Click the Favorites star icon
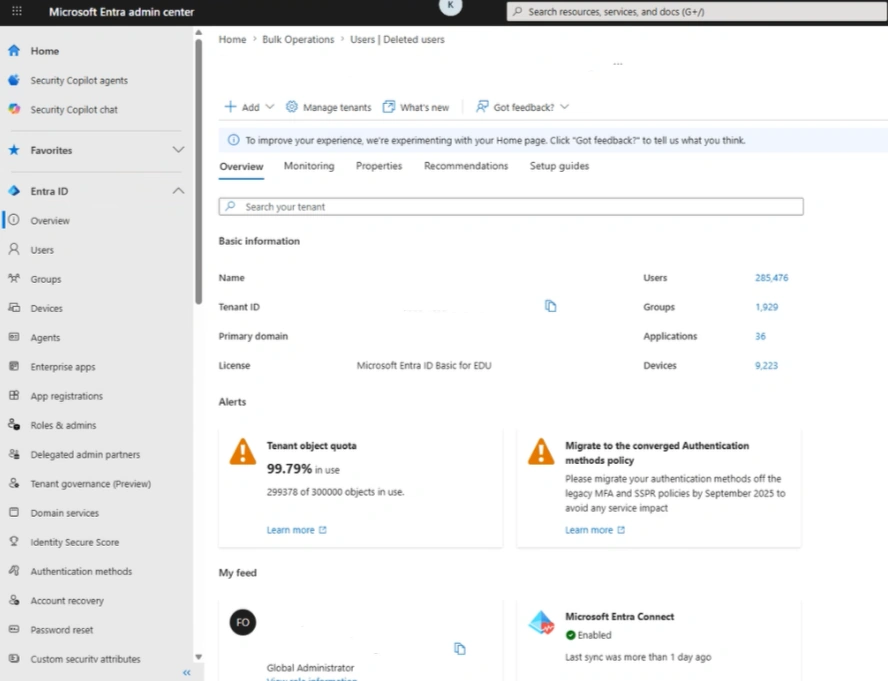 click(x=14, y=150)
